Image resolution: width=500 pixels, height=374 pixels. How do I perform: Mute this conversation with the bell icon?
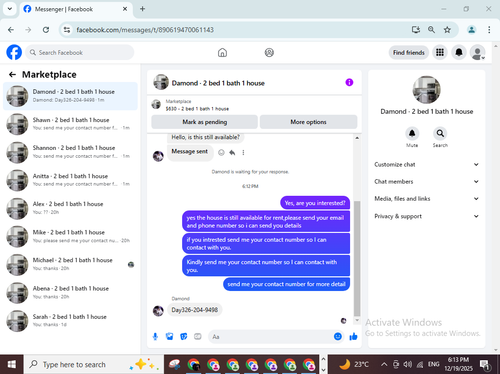[412, 133]
